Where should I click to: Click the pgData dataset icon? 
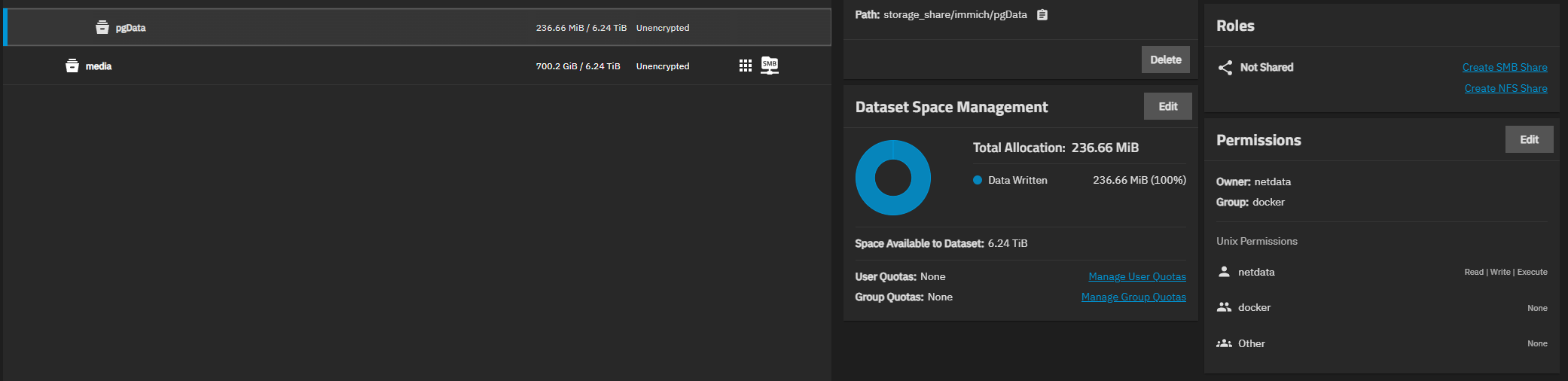click(102, 28)
